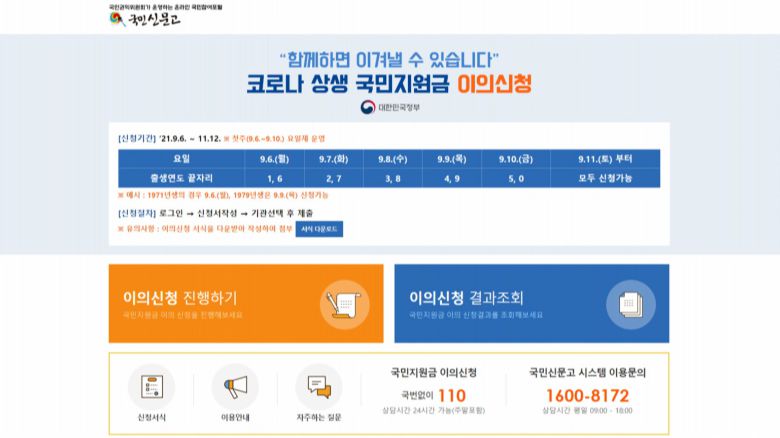Open the 이용안내 megaphone icon

point(234,385)
